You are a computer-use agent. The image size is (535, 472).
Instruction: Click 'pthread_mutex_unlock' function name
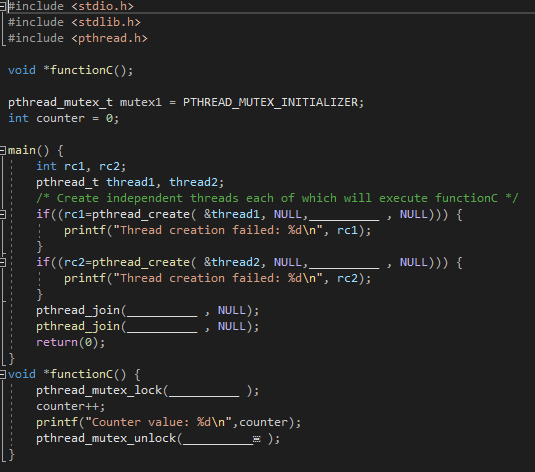tap(106, 439)
